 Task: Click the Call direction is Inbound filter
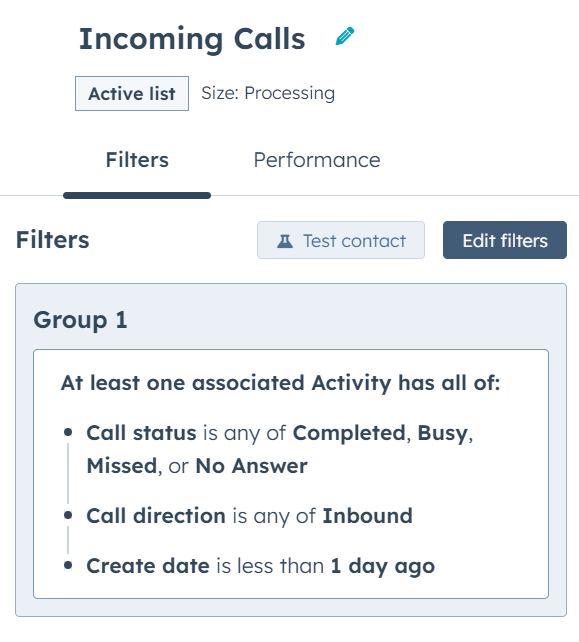(x=249, y=515)
